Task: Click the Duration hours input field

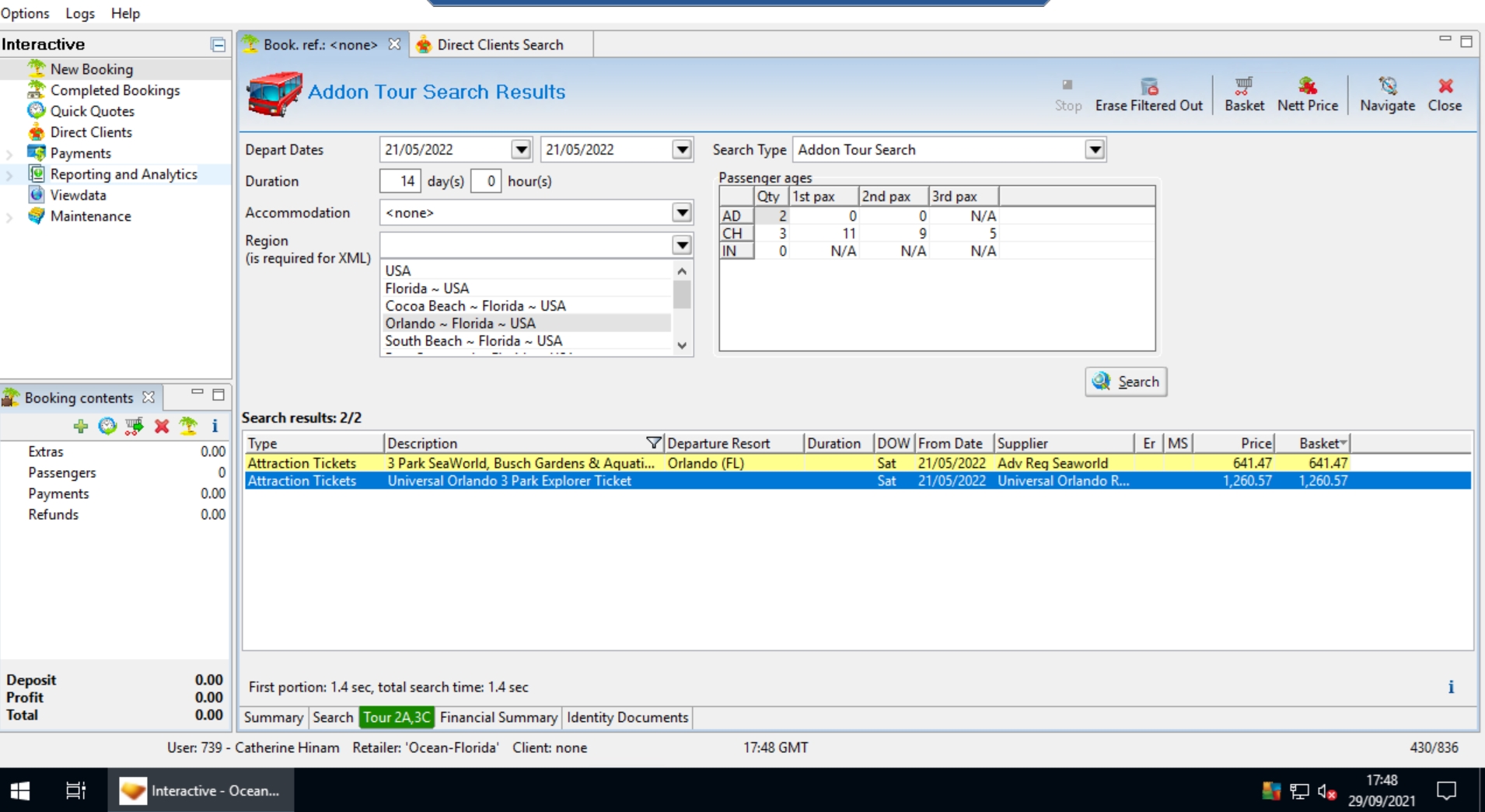Action: point(485,181)
